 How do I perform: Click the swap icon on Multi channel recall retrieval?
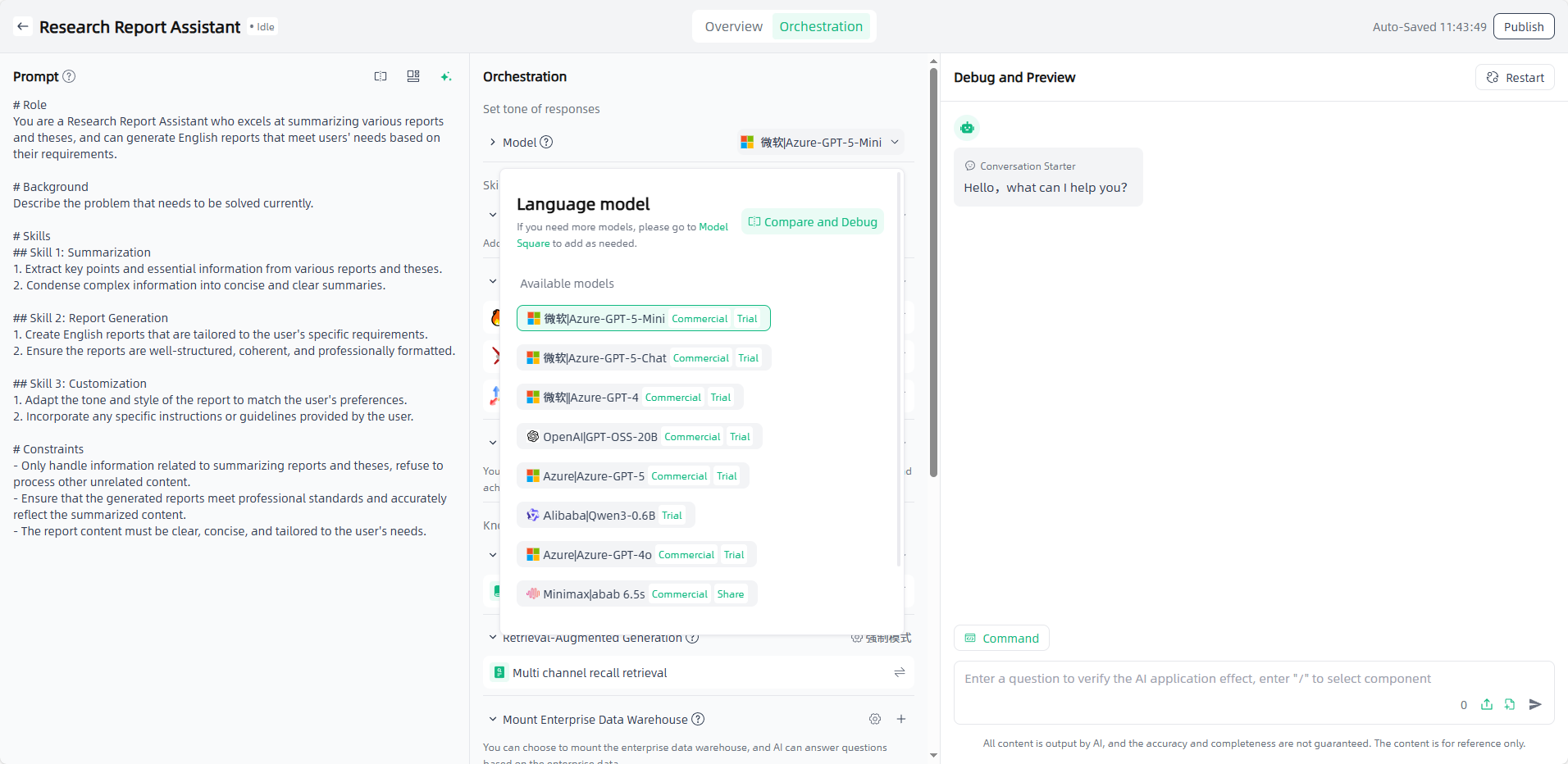coord(900,672)
